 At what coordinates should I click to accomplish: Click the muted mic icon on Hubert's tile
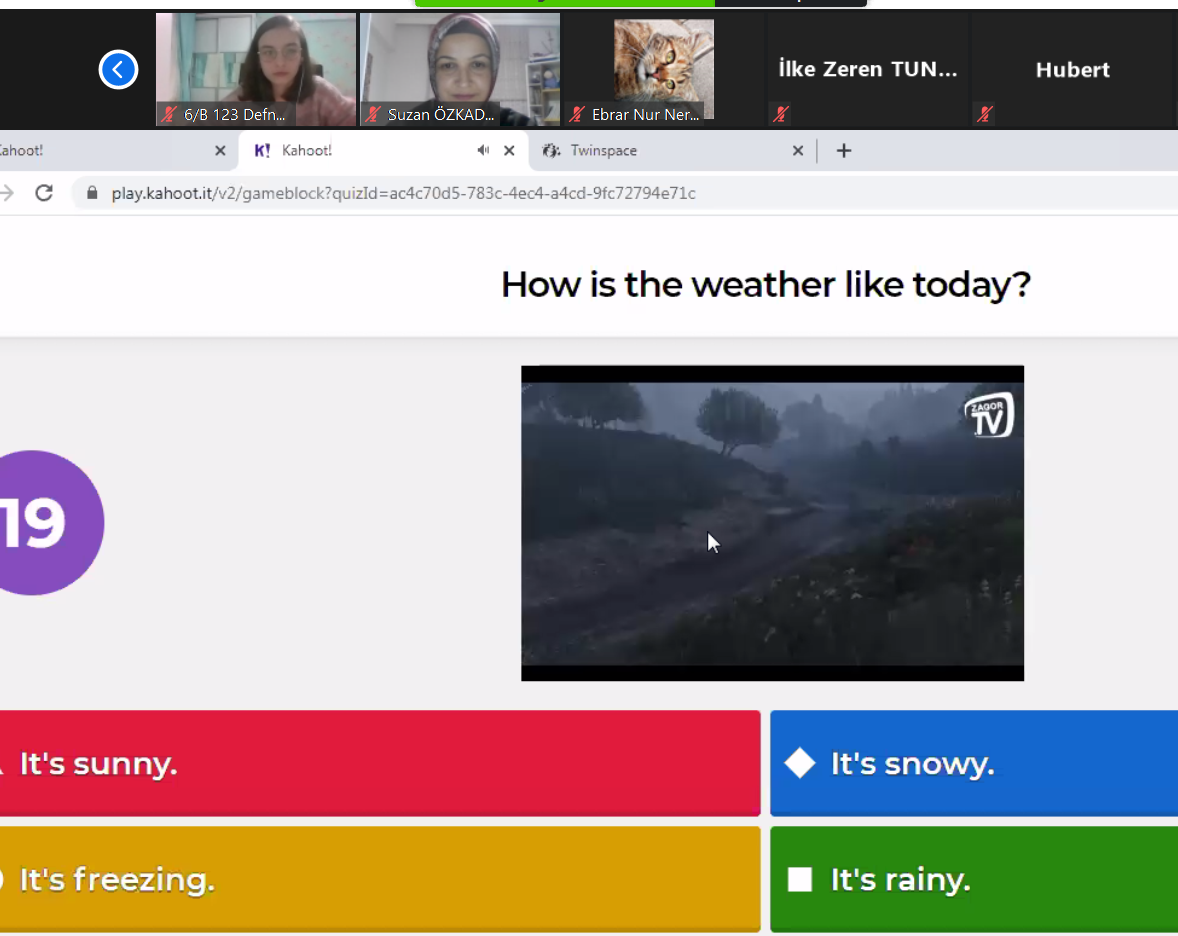coord(985,115)
